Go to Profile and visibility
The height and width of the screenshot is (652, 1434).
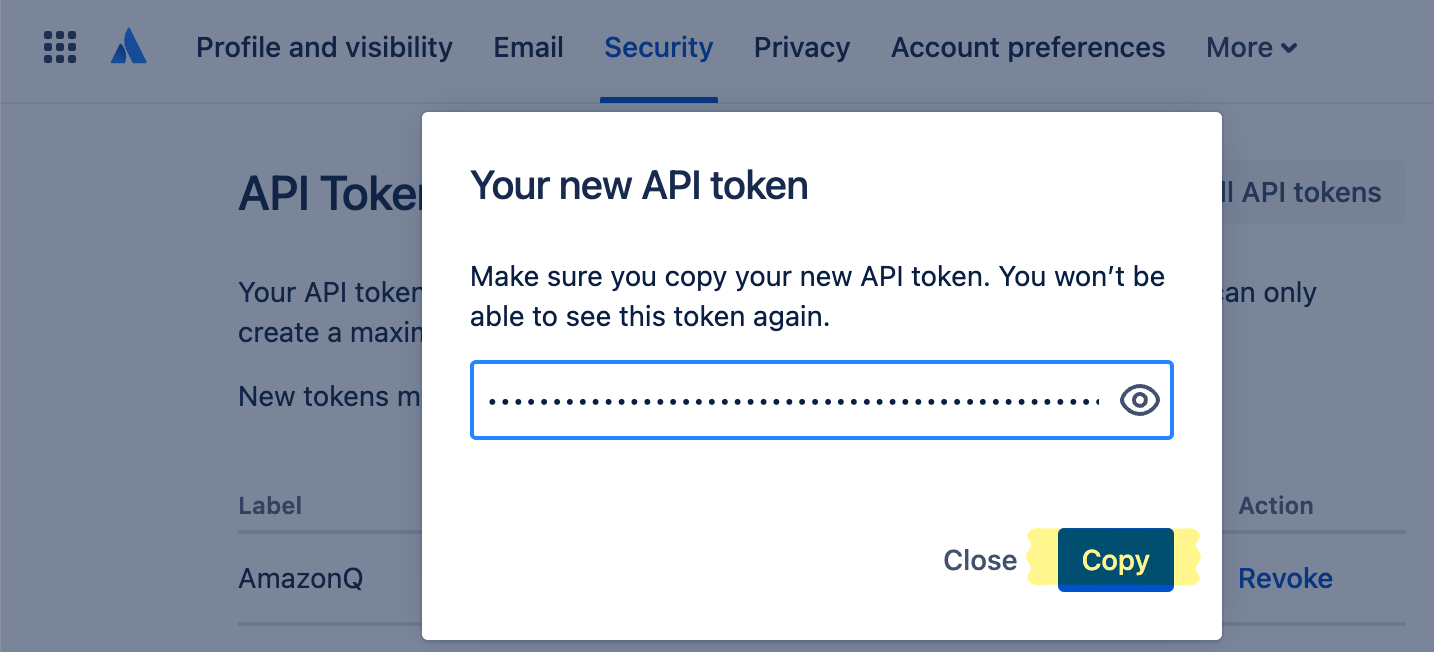tap(324, 47)
